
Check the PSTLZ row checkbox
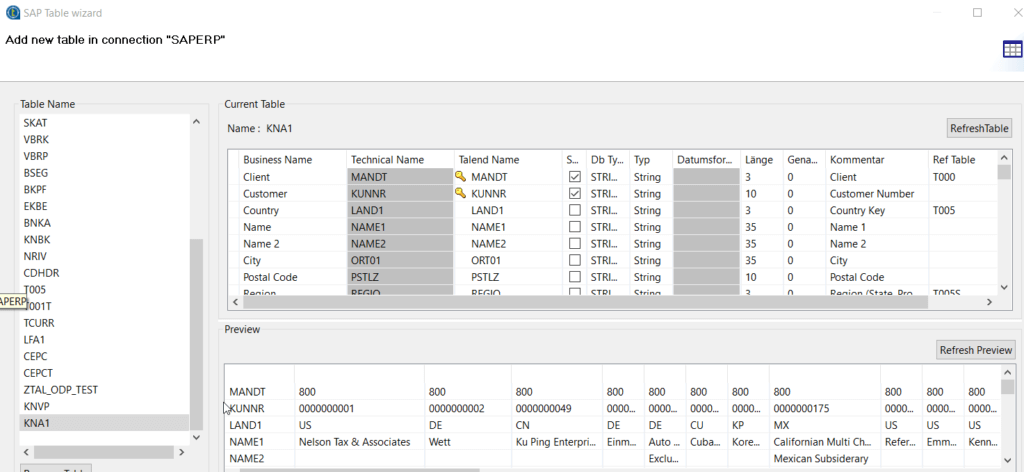pos(575,277)
